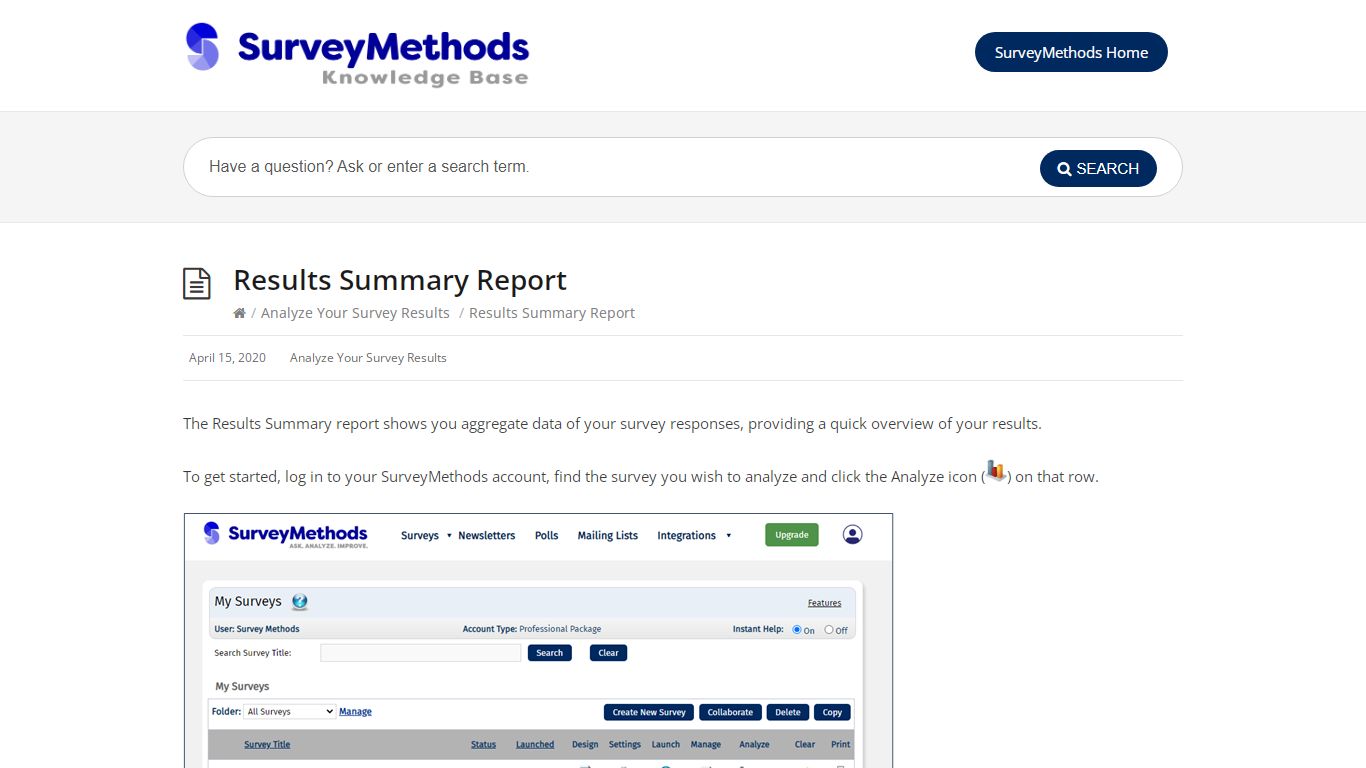Click My Surveys help question-mark icon

pyautogui.click(x=300, y=602)
